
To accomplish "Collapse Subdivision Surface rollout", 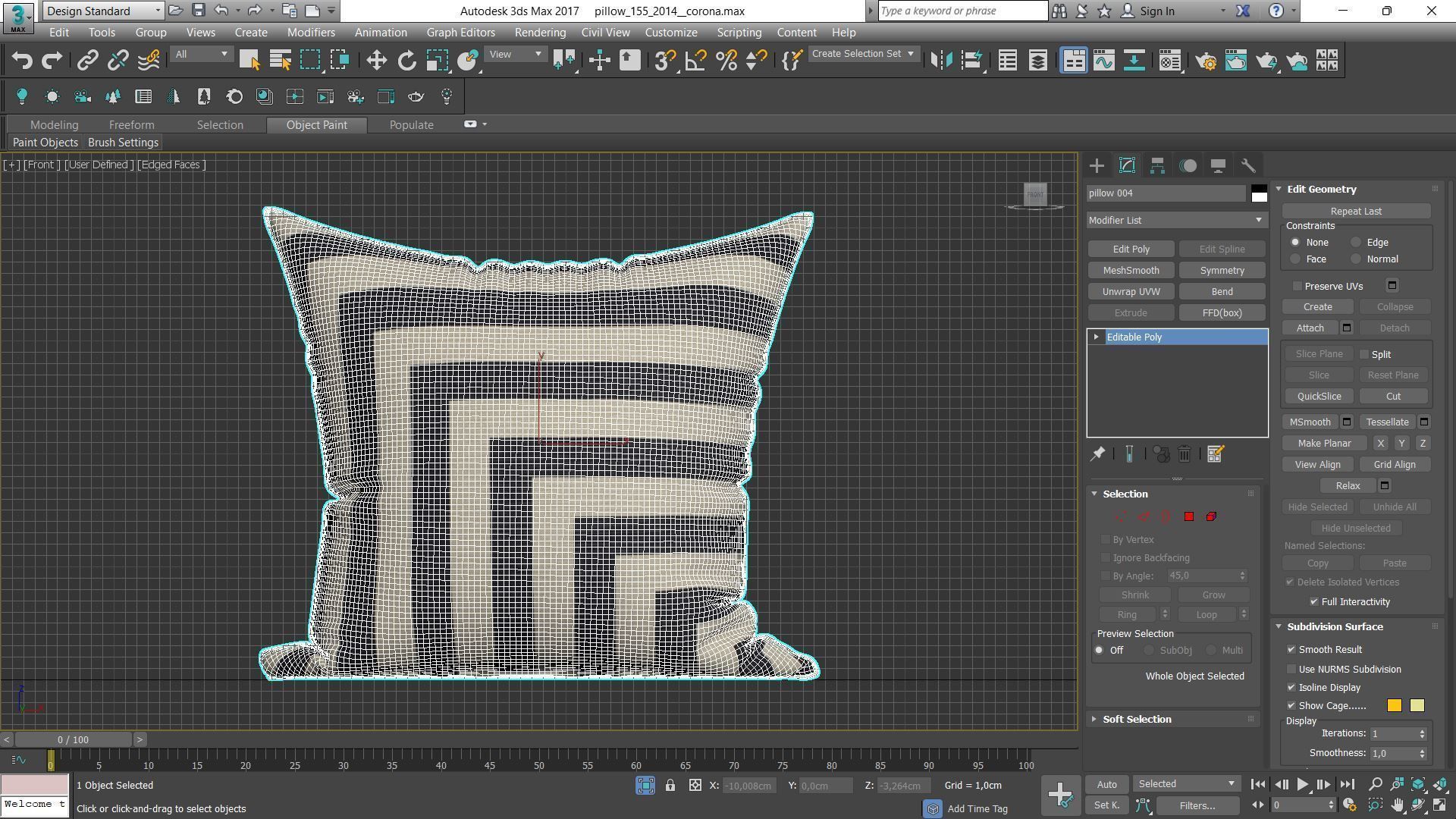I will (1335, 626).
